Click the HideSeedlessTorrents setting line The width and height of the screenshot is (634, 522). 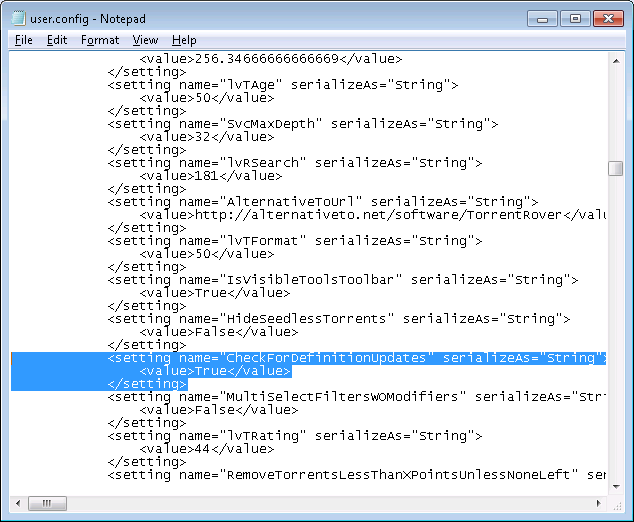[x=338, y=319]
